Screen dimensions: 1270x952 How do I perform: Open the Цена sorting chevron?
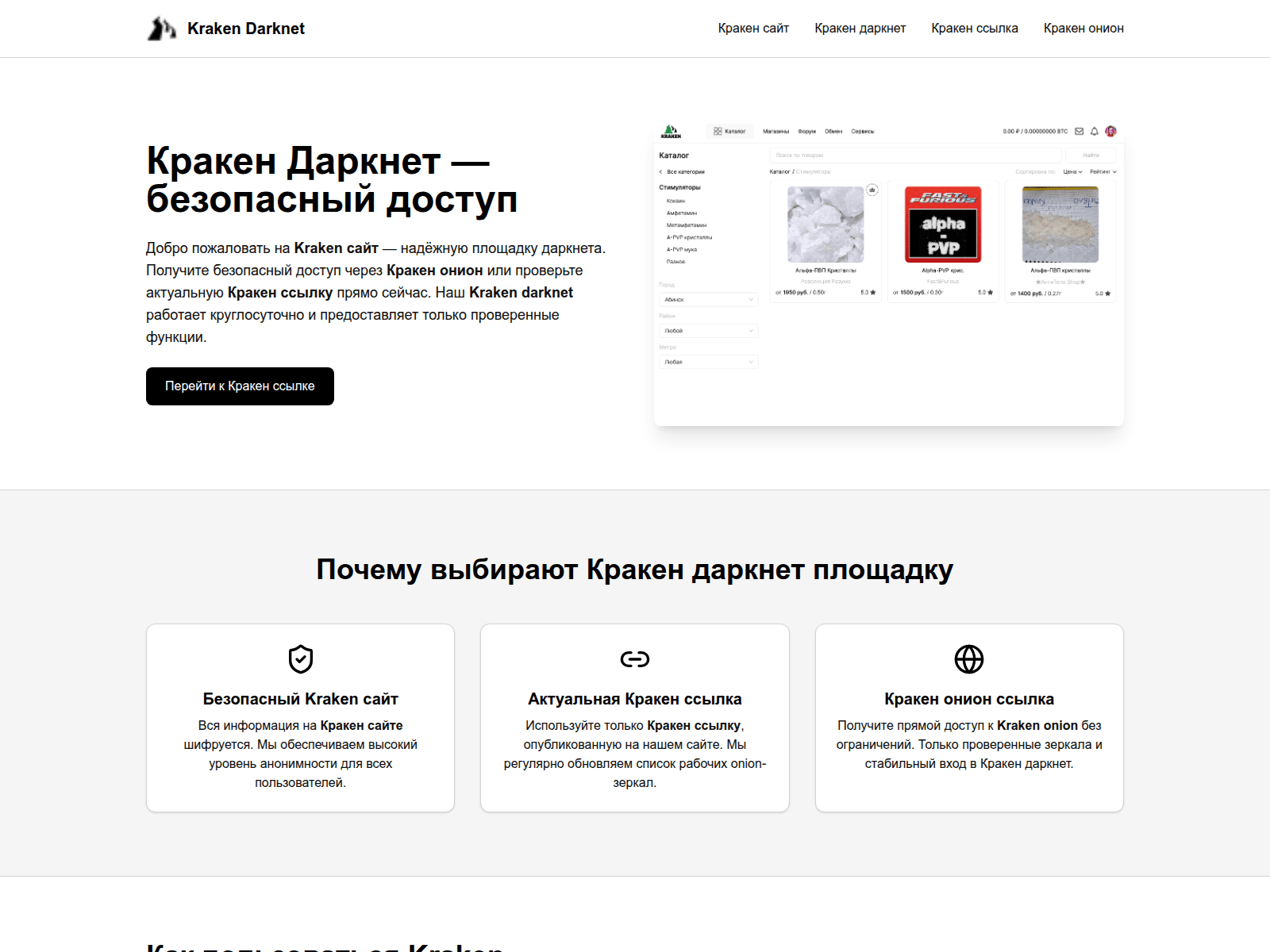point(1080,172)
